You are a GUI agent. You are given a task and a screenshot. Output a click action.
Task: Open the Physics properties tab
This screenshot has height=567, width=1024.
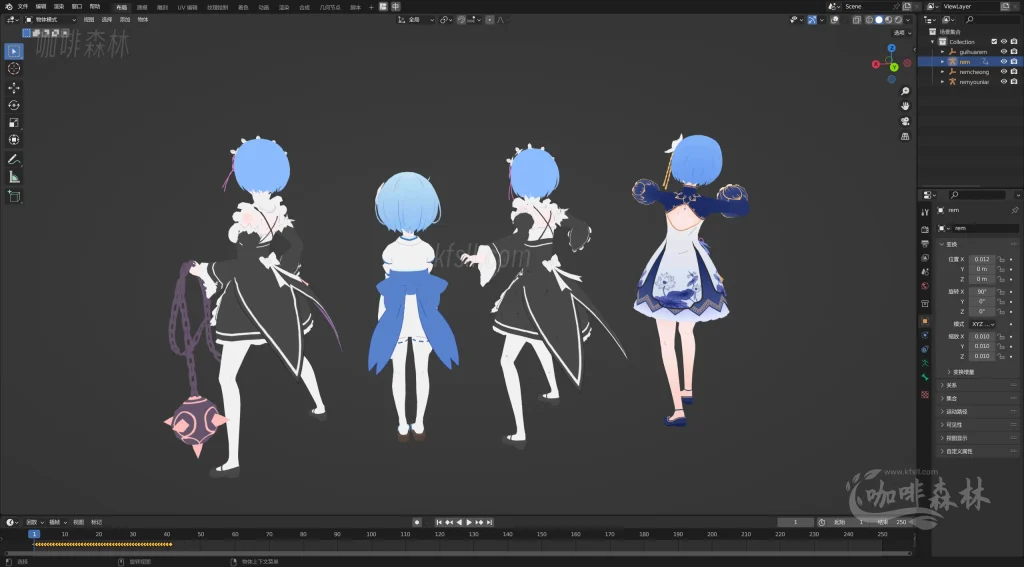925,335
